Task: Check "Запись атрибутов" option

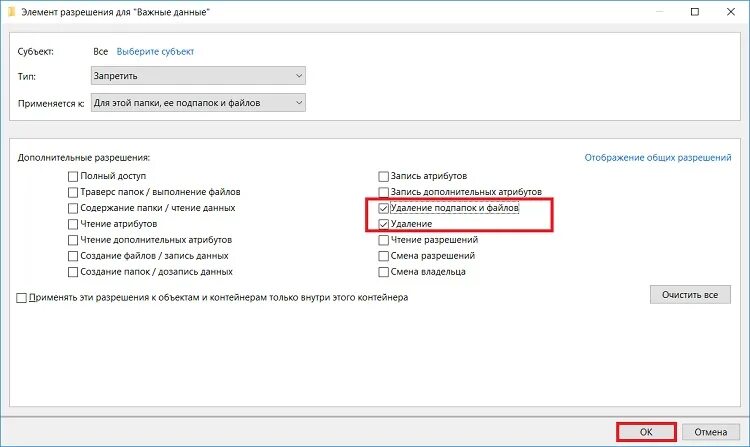Action: click(x=383, y=176)
